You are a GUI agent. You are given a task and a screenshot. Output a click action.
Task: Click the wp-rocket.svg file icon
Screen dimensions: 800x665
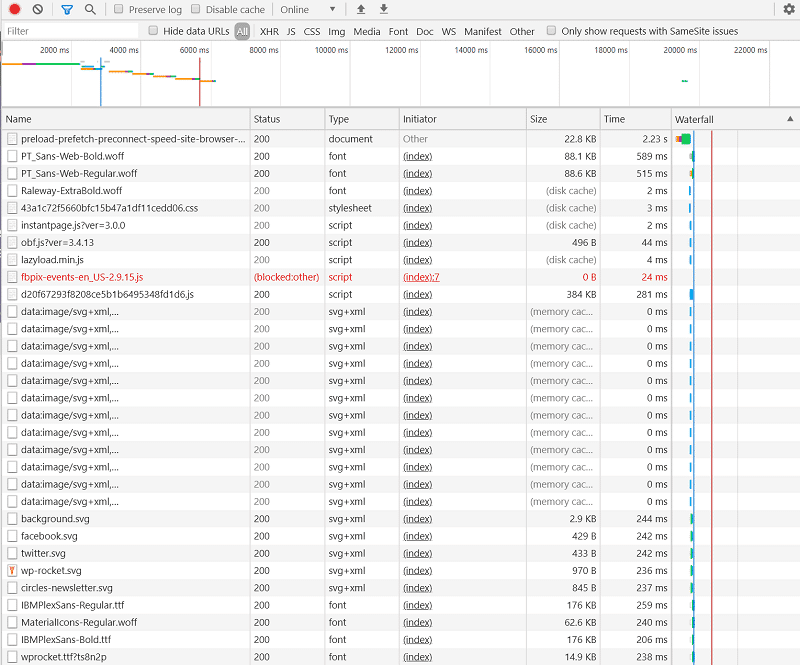[12, 570]
